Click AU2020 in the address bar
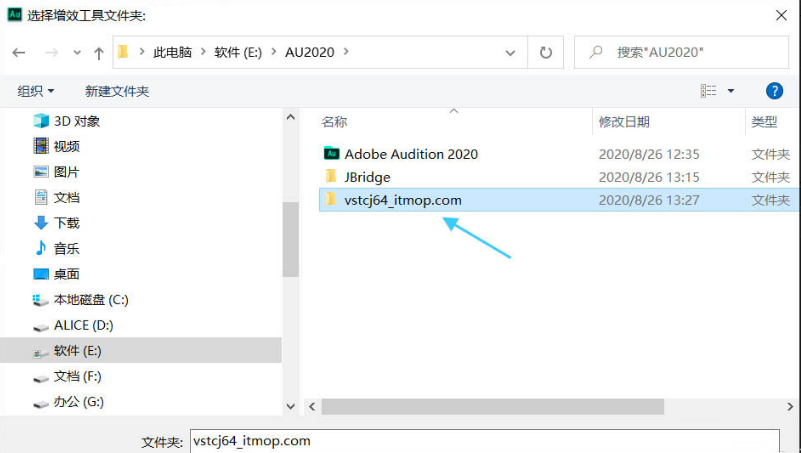801x453 pixels. 310,53
